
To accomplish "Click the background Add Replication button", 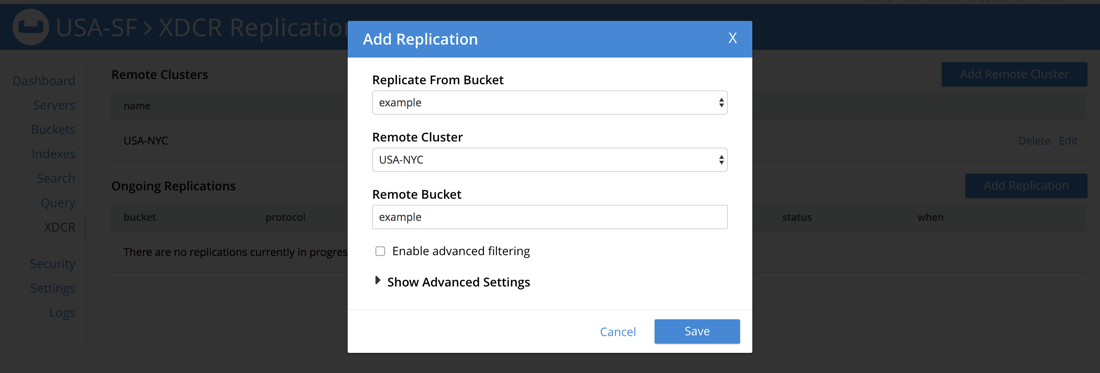I will point(1026,186).
